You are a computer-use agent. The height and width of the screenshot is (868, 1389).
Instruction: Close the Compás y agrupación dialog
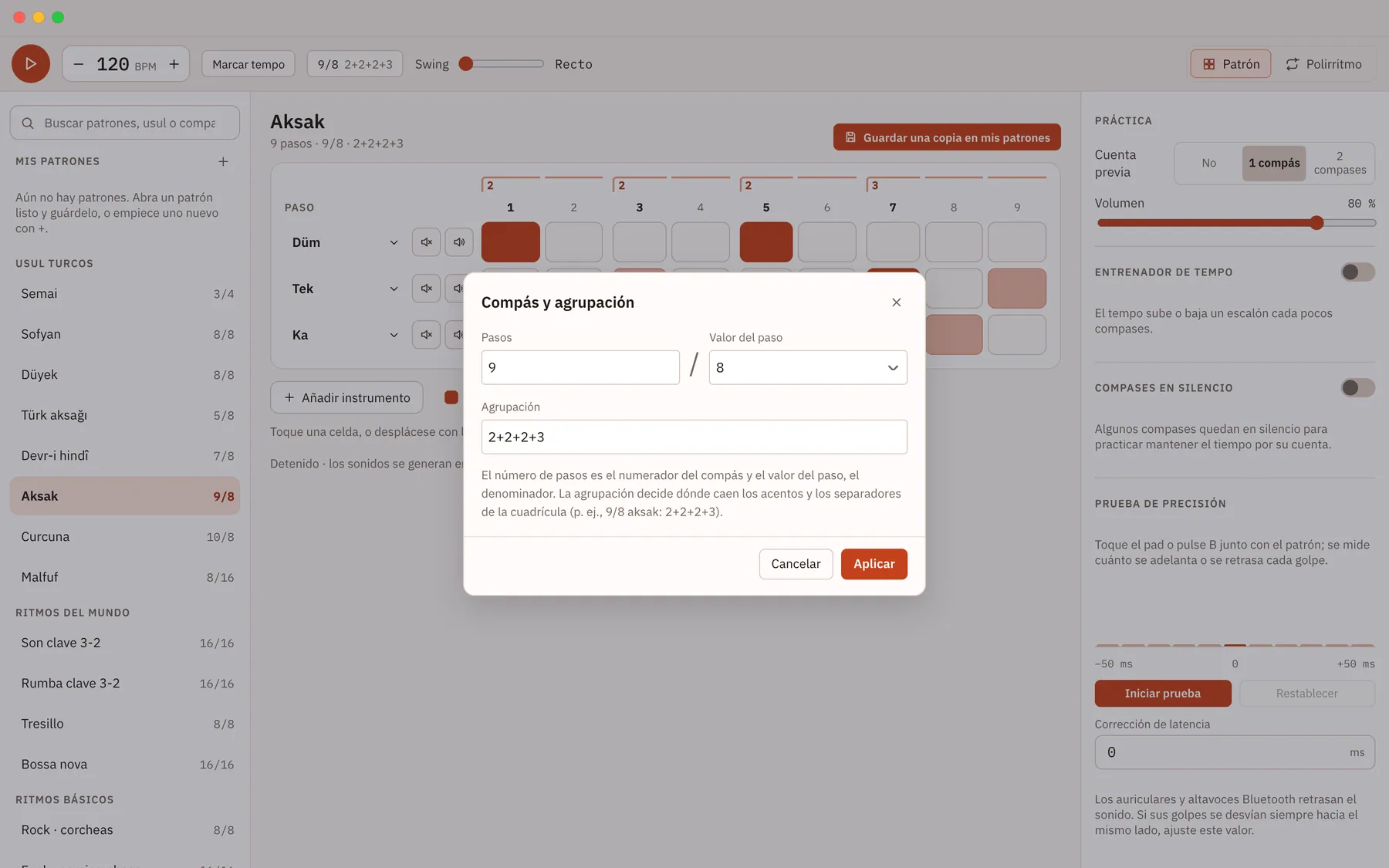896,302
